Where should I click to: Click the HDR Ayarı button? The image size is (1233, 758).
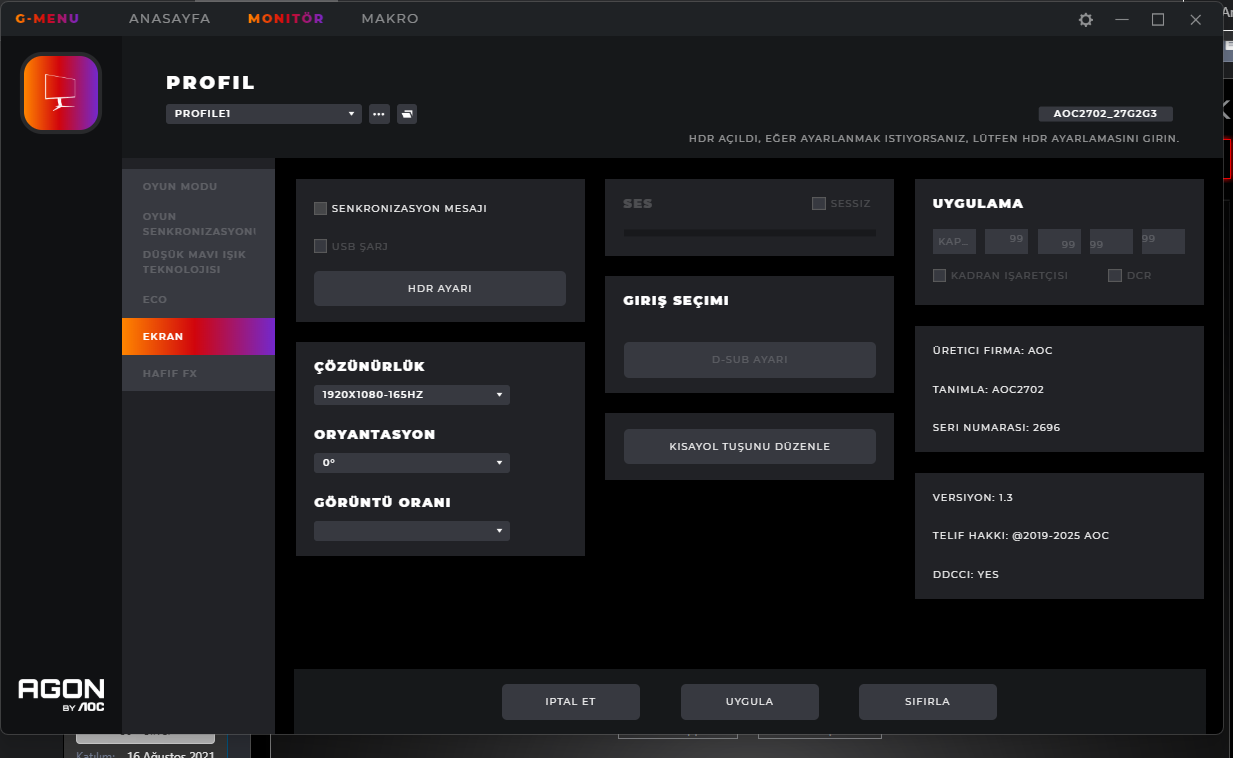point(440,289)
